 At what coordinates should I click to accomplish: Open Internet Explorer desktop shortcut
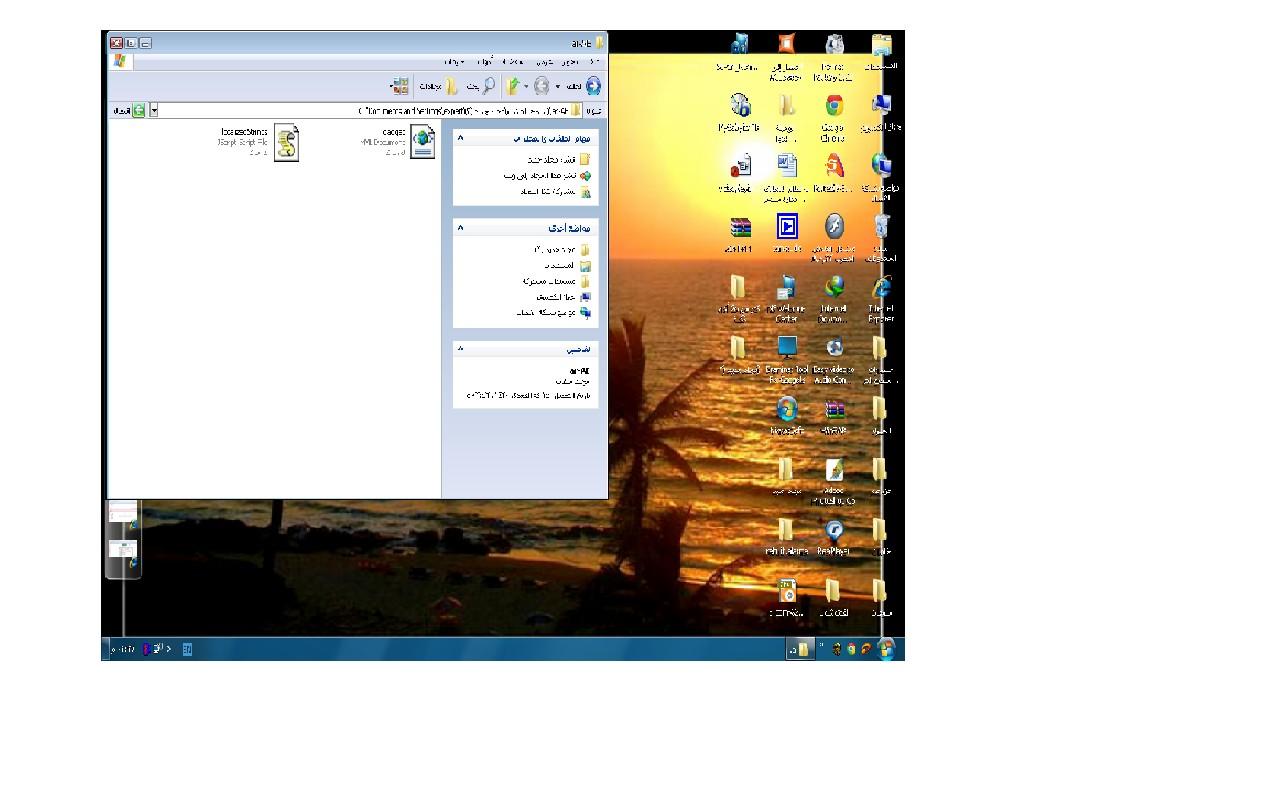pyautogui.click(x=881, y=288)
